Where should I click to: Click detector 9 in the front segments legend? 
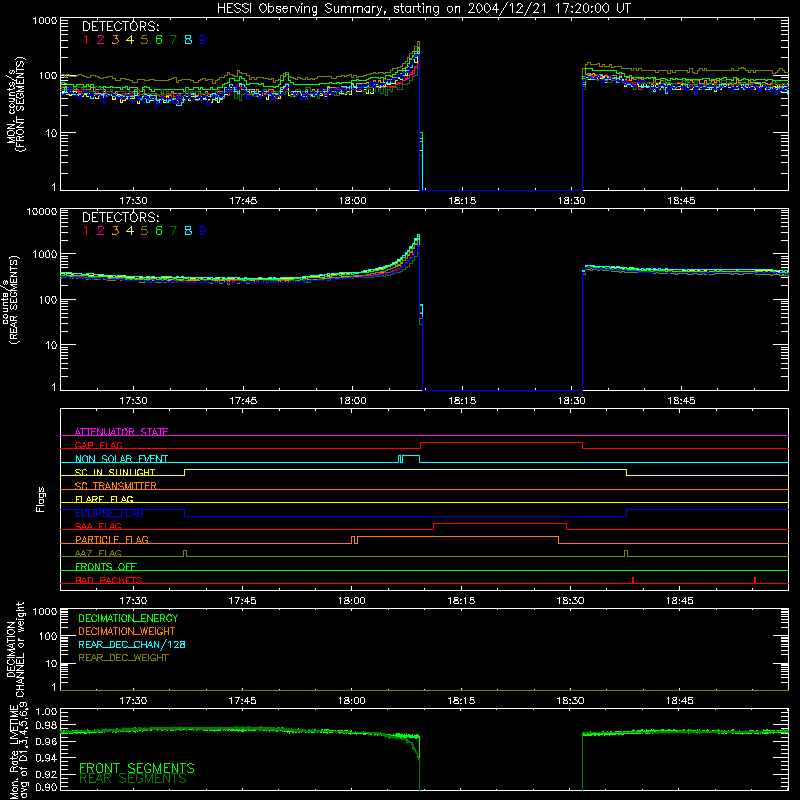(203, 40)
